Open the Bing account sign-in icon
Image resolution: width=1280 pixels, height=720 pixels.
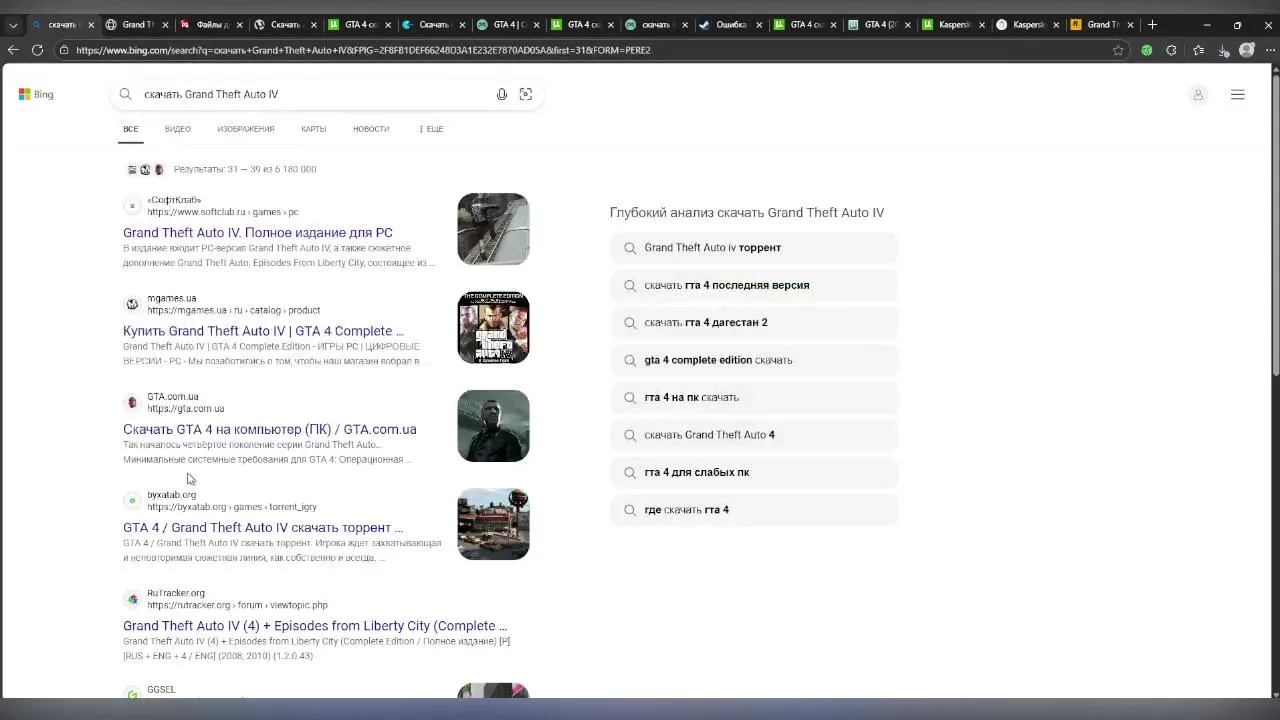[x=1198, y=95]
